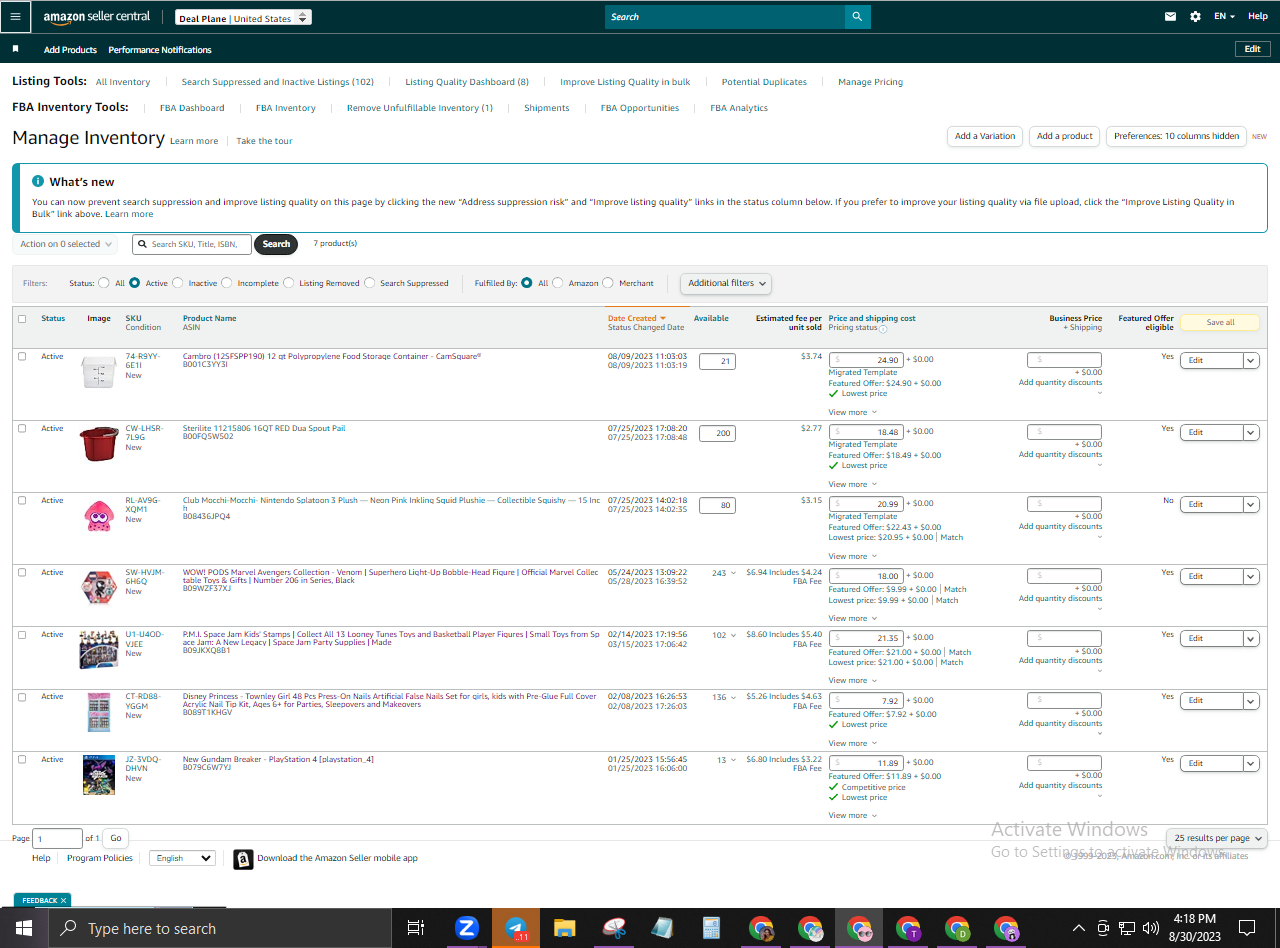1280x948 pixels.
Task: Open the hamburger navigation menu
Action: 15,16
